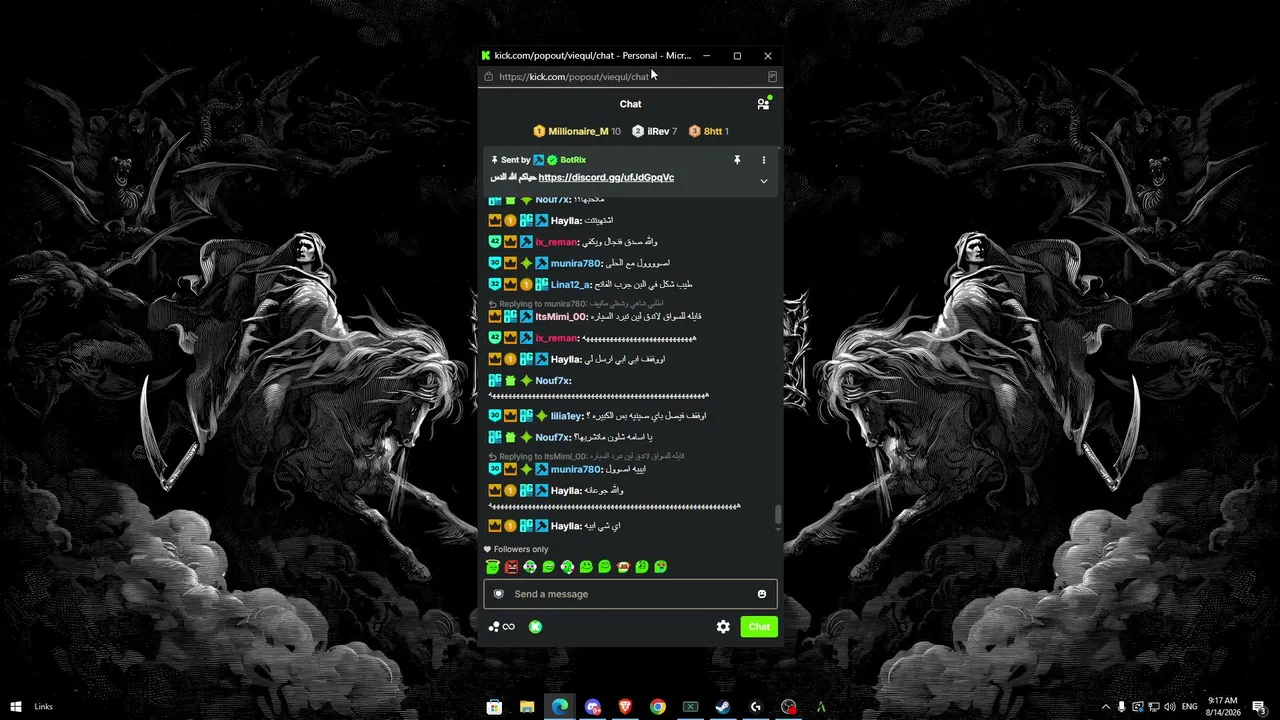
Task: Open the discord.gg/ufJdGpqVc link
Action: 606,178
